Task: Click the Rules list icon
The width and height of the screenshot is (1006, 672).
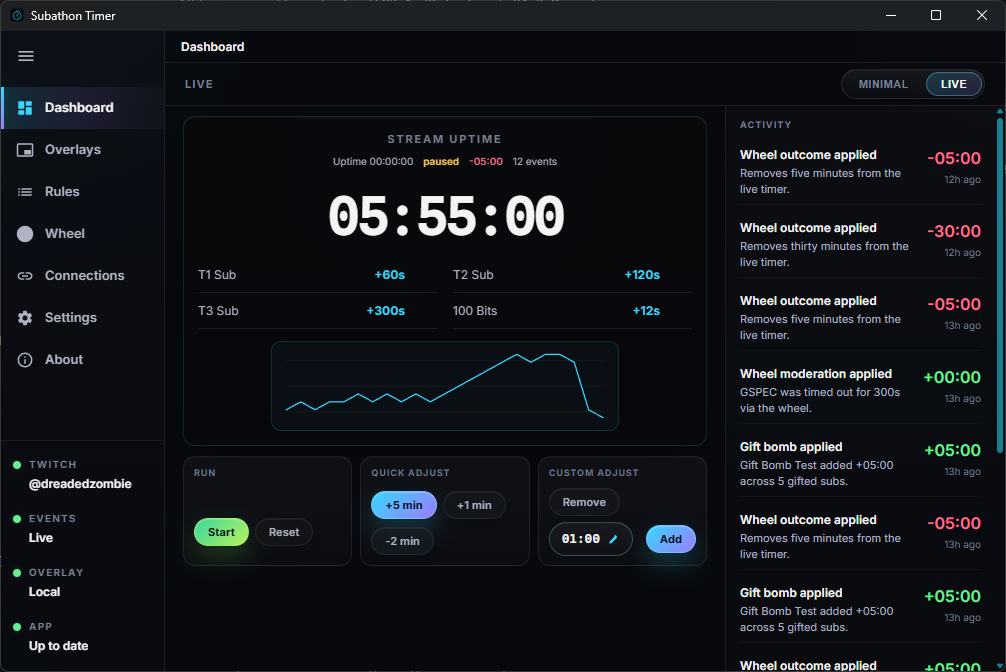Action: pos(25,192)
